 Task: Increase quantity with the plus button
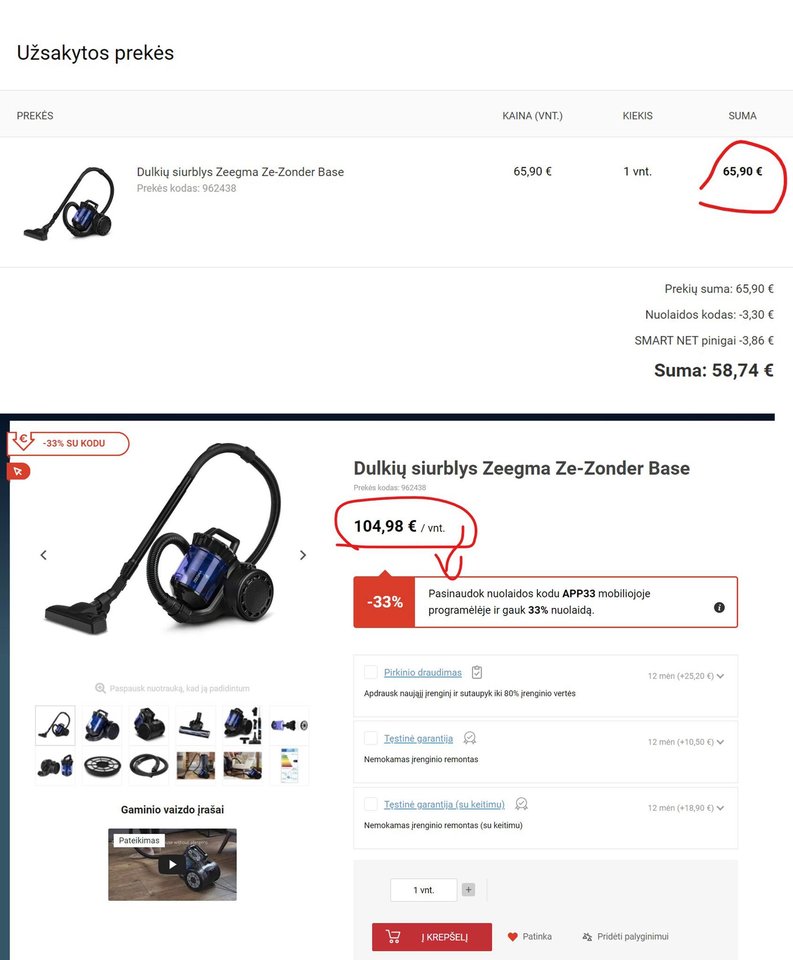tap(468, 890)
